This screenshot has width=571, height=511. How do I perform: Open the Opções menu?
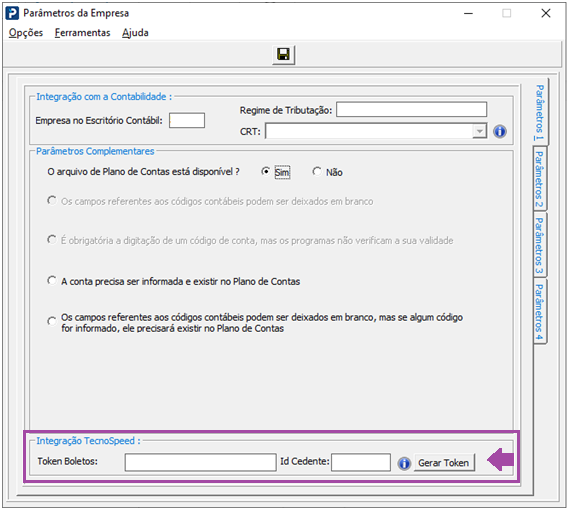pos(26,33)
